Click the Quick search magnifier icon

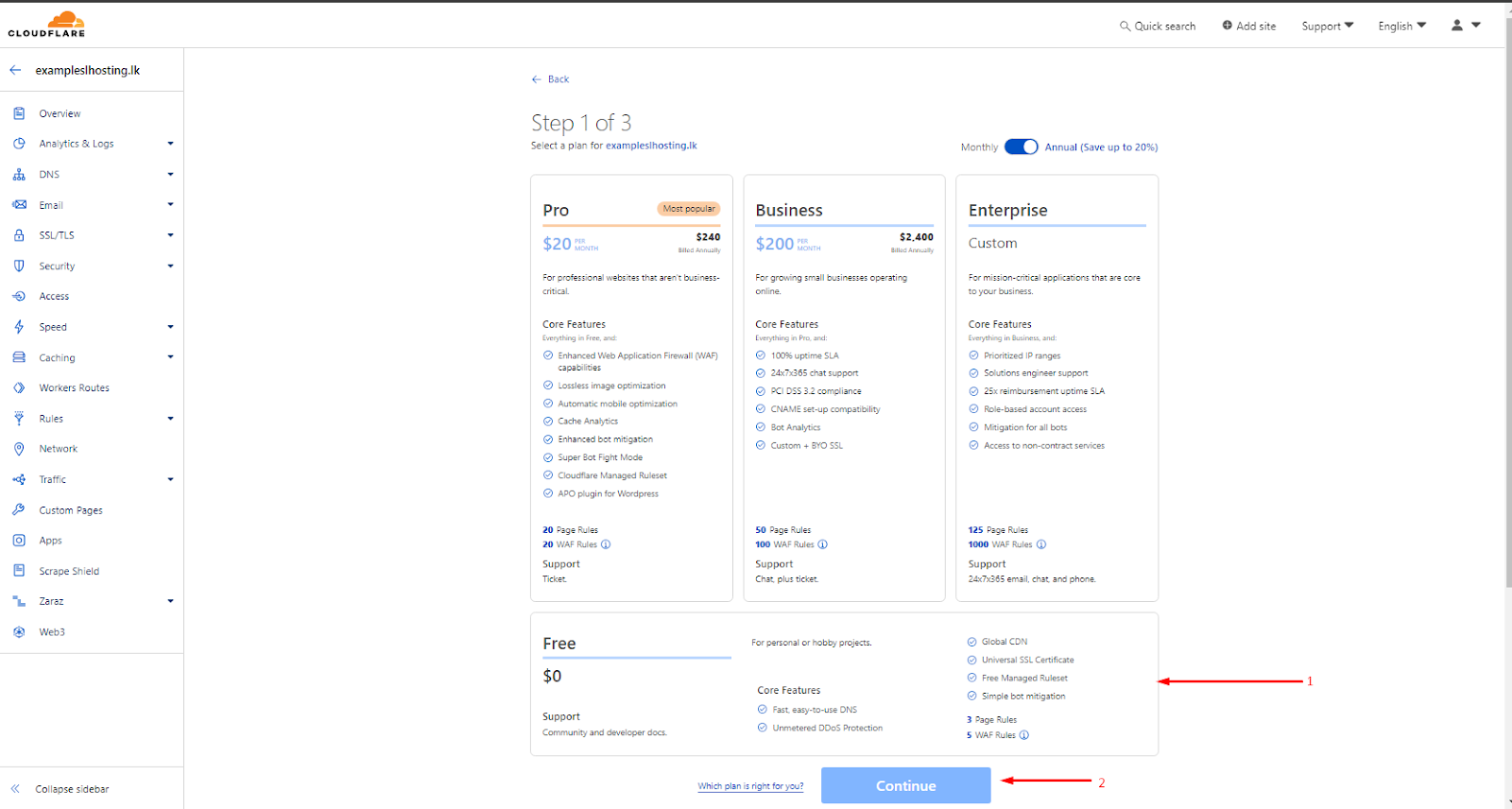click(x=1125, y=26)
